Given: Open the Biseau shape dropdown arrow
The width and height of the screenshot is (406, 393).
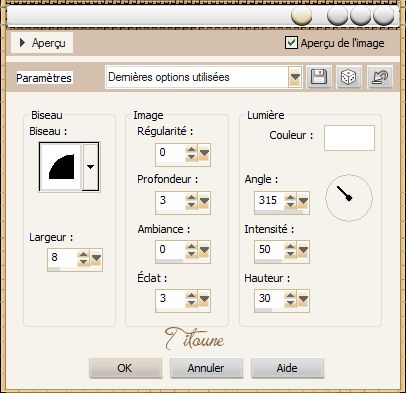Looking at the screenshot, I should [x=90, y=167].
